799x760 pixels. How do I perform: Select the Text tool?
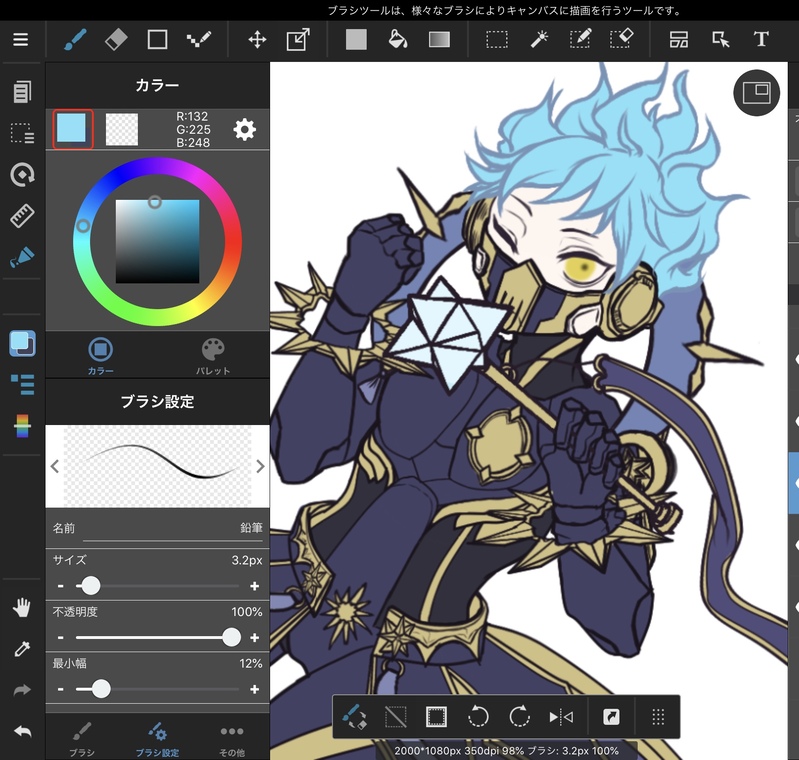tap(761, 39)
